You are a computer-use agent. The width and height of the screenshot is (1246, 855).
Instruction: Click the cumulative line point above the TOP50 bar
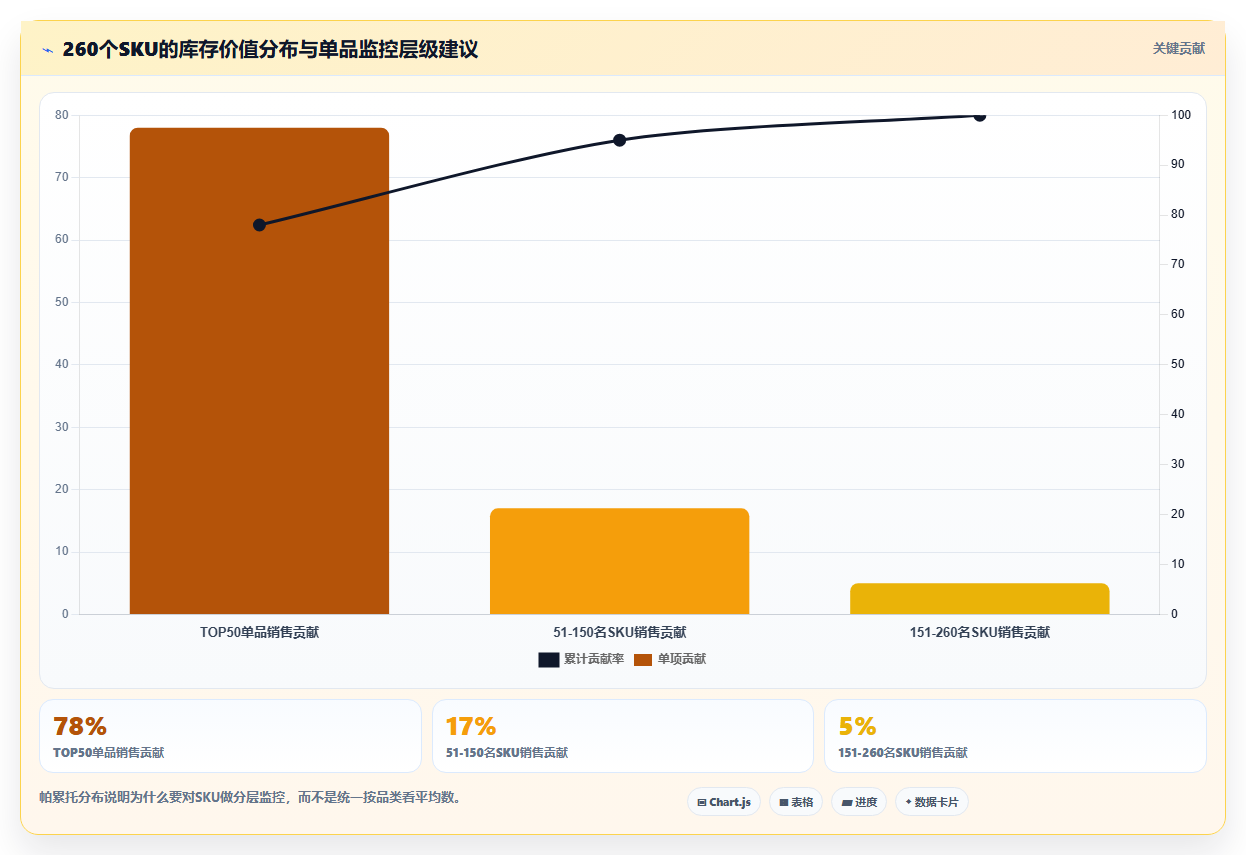259,225
